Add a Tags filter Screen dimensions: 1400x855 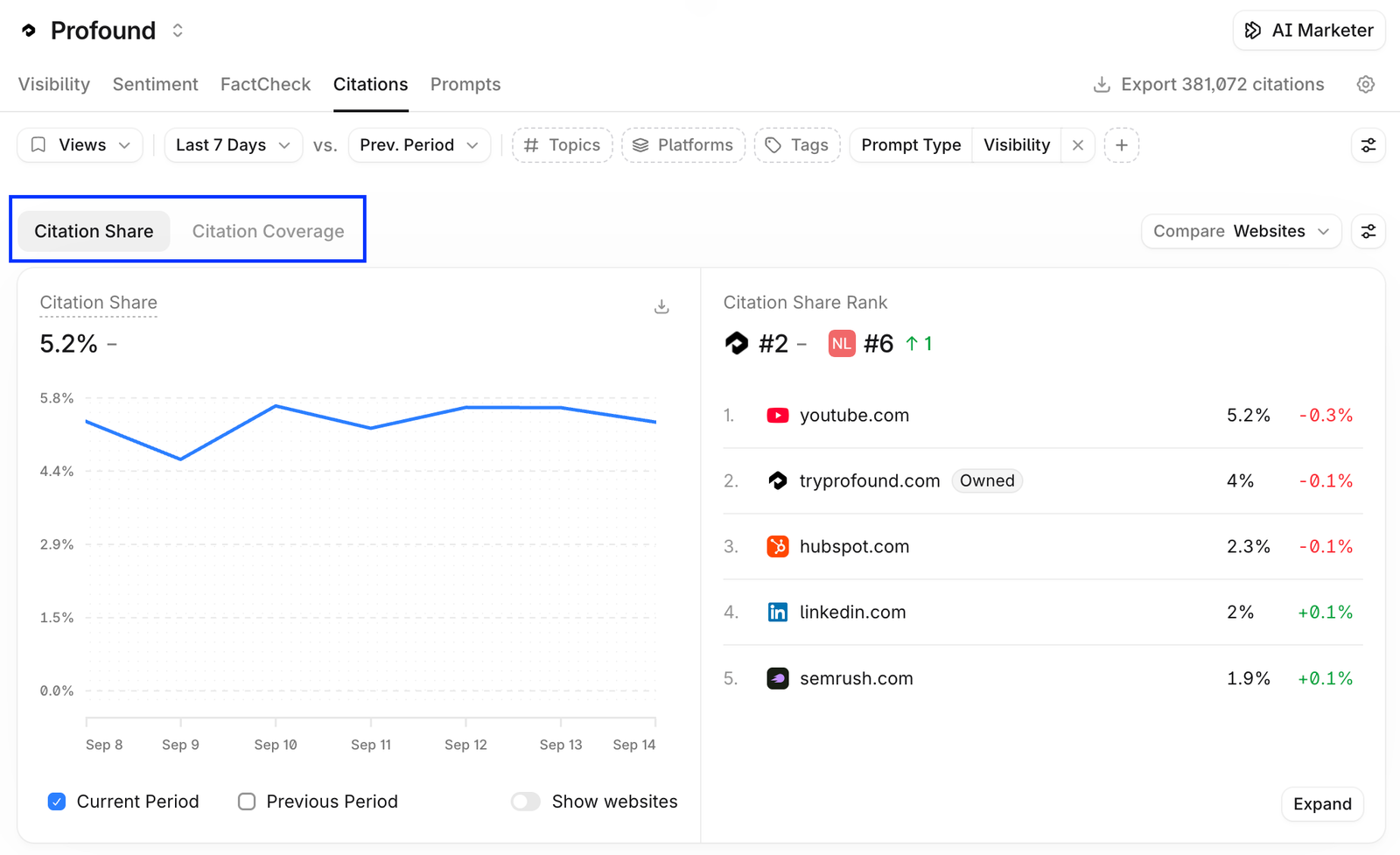tap(797, 145)
